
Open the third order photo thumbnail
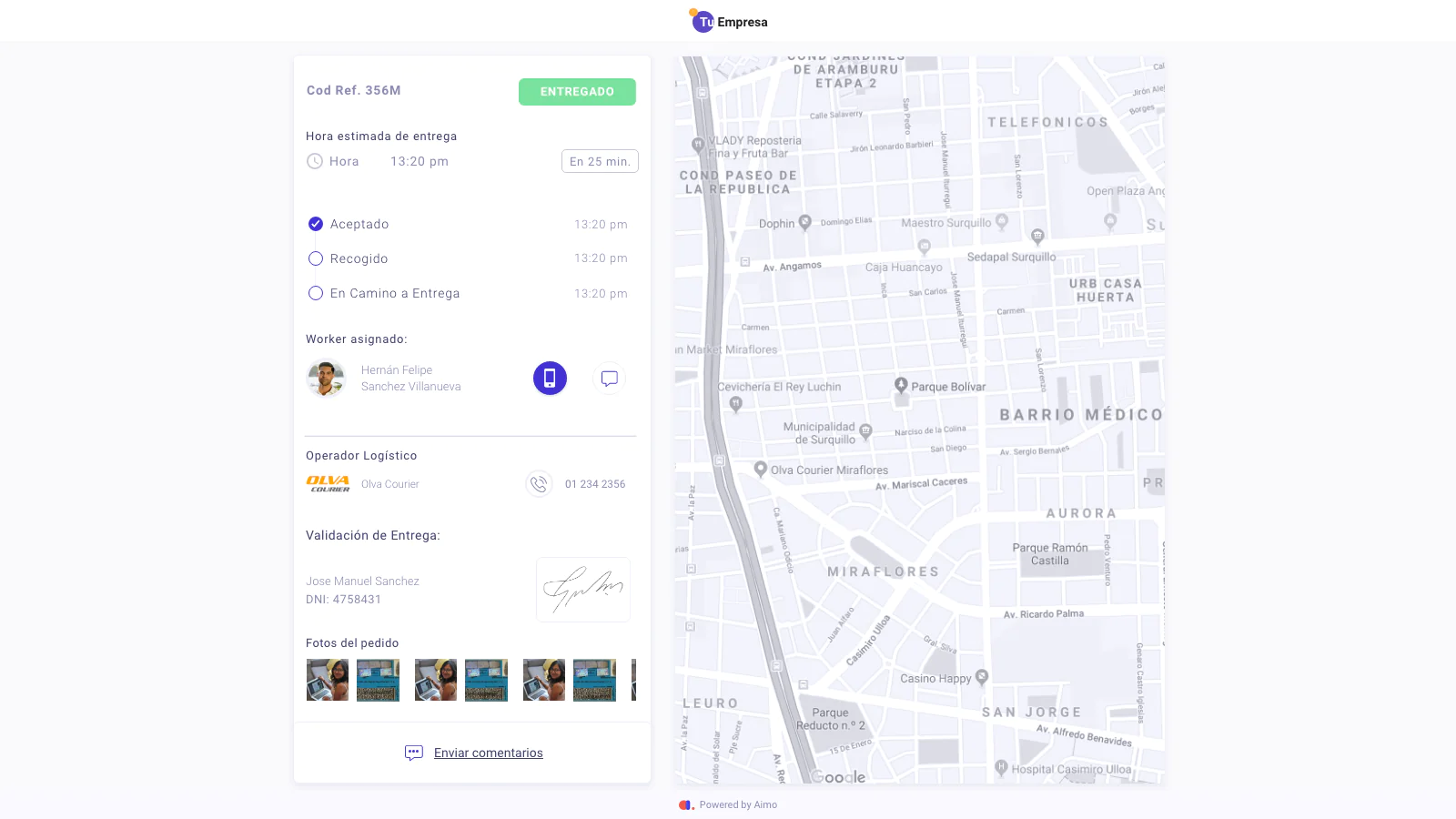(436, 680)
